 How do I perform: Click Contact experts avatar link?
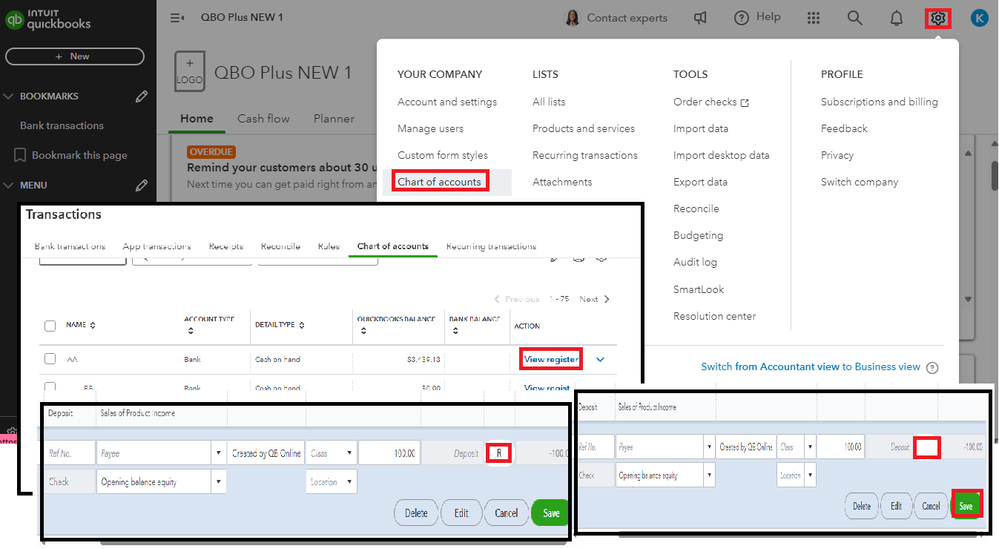tap(616, 18)
